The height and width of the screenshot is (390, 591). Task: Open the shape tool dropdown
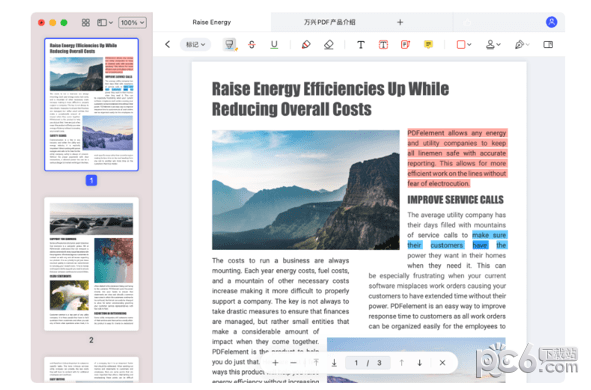tap(464, 44)
